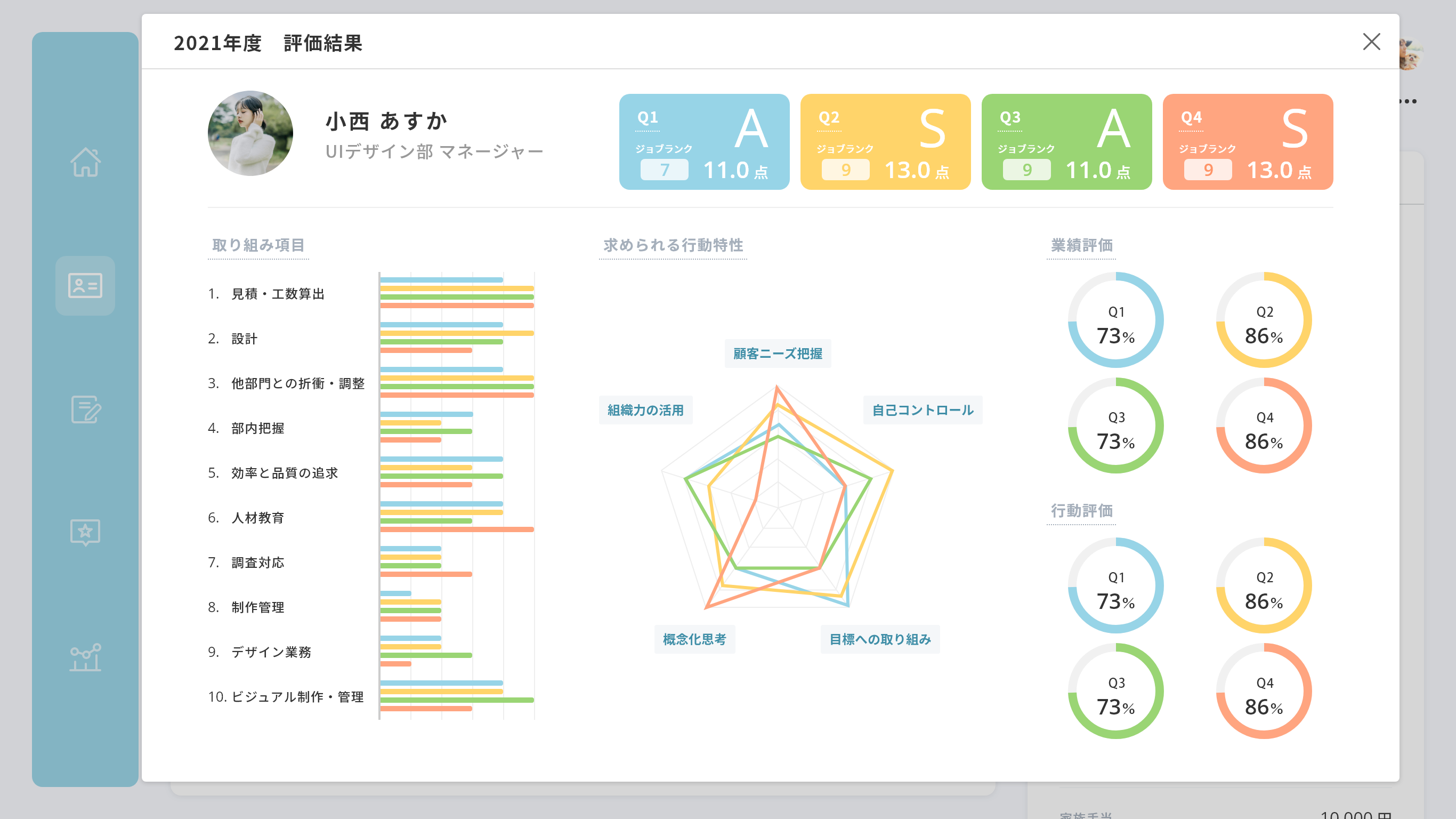Click the 業績評価 Q2 86% donut
Image resolution: width=1456 pixels, height=819 pixels.
click(1263, 320)
